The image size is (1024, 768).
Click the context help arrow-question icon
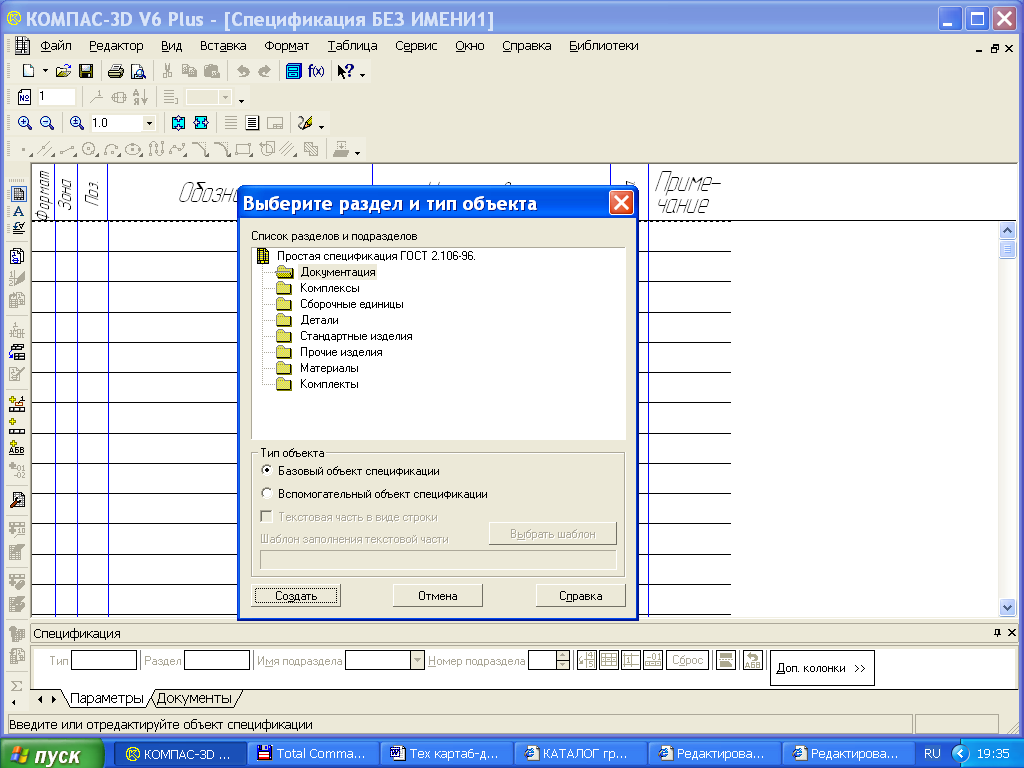click(x=345, y=71)
